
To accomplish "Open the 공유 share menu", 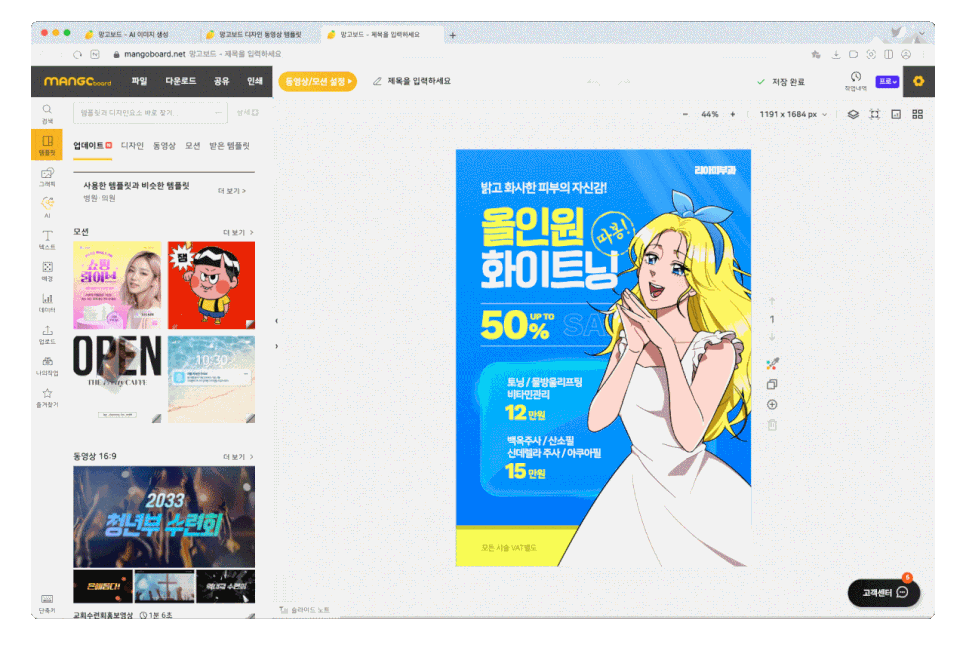I will [221, 81].
